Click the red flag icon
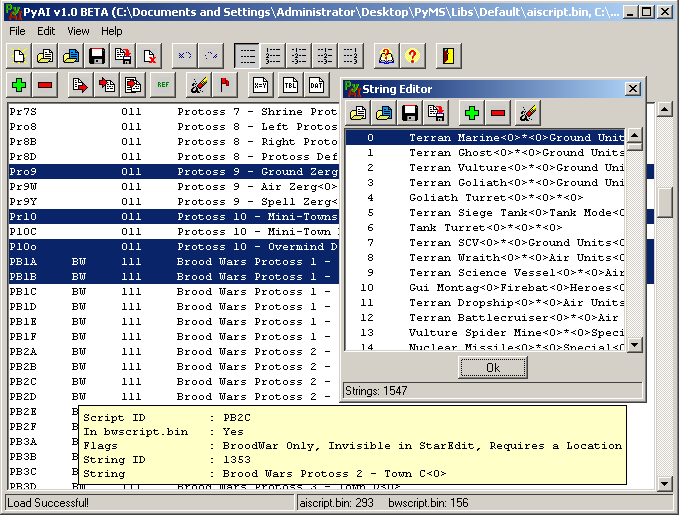Image resolution: width=679 pixels, height=515 pixels. [225, 85]
